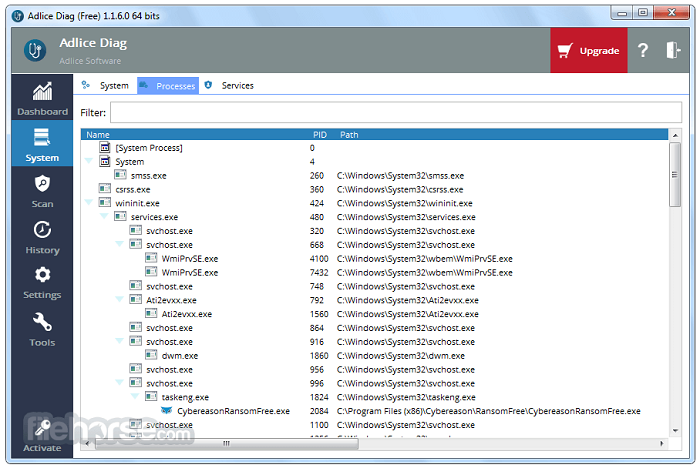Click the Activate key icon
700x468 pixels.
point(42,429)
